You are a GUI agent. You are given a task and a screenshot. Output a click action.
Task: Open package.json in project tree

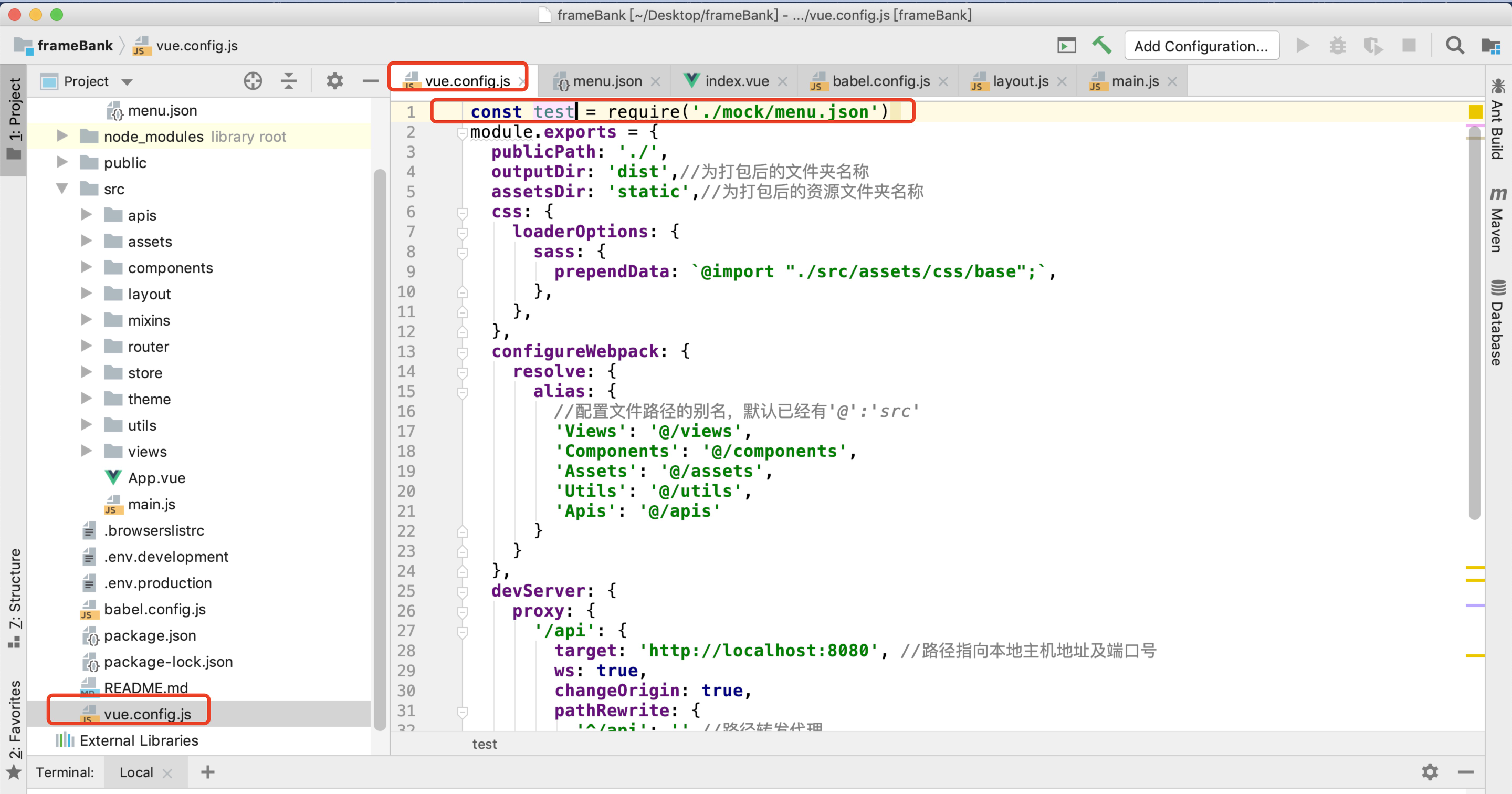point(150,635)
